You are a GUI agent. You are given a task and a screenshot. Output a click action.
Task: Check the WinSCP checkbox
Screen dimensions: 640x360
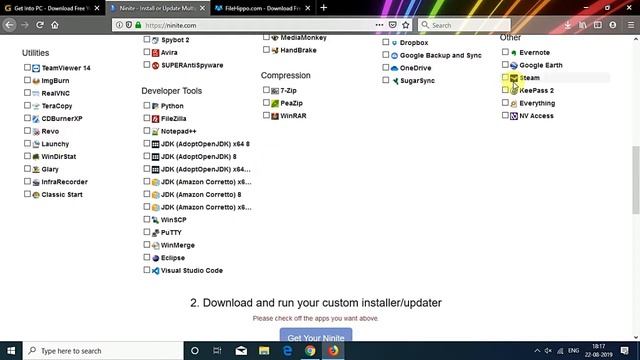click(x=147, y=219)
